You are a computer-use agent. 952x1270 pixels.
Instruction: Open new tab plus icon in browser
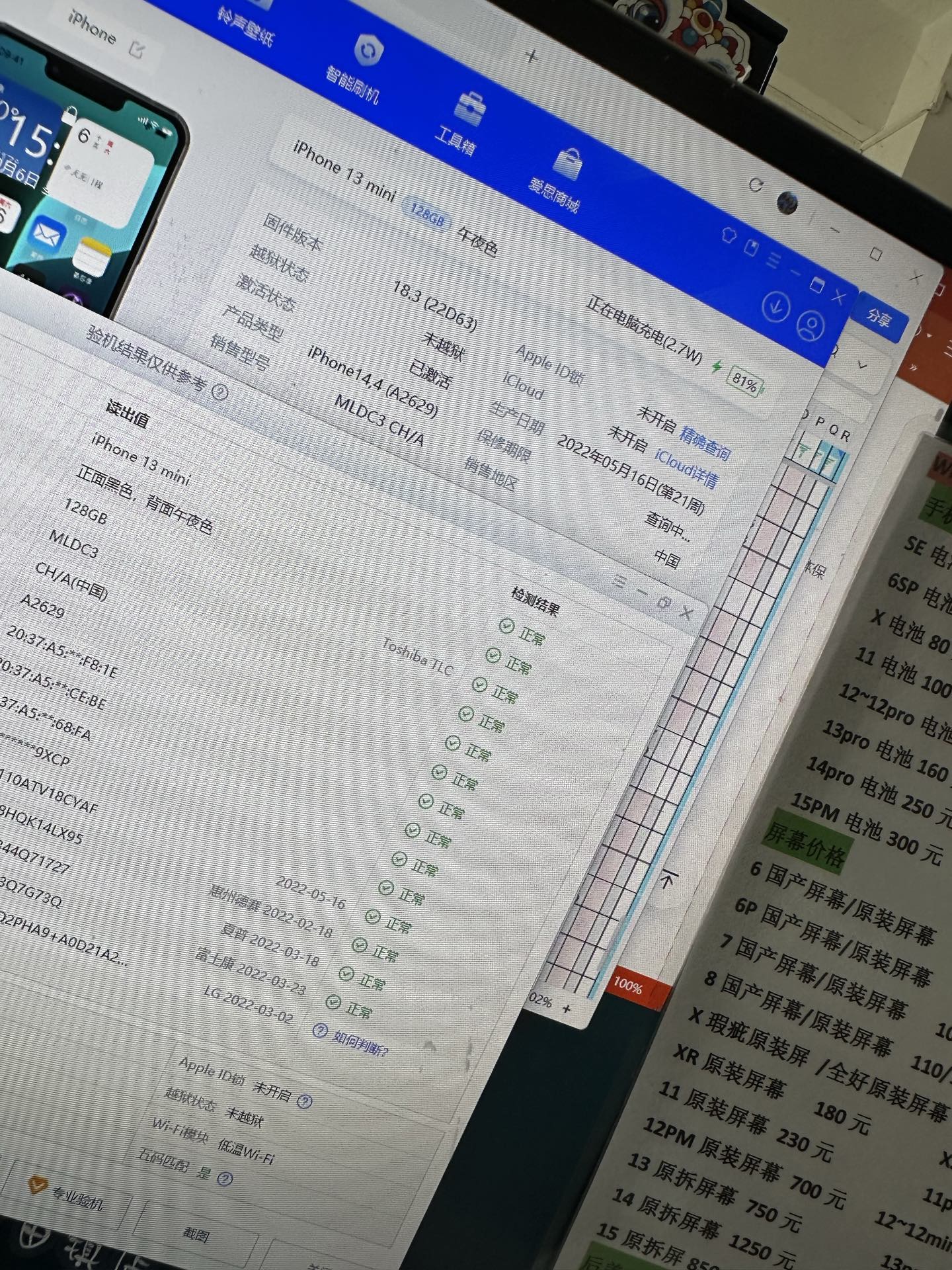coord(532,56)
